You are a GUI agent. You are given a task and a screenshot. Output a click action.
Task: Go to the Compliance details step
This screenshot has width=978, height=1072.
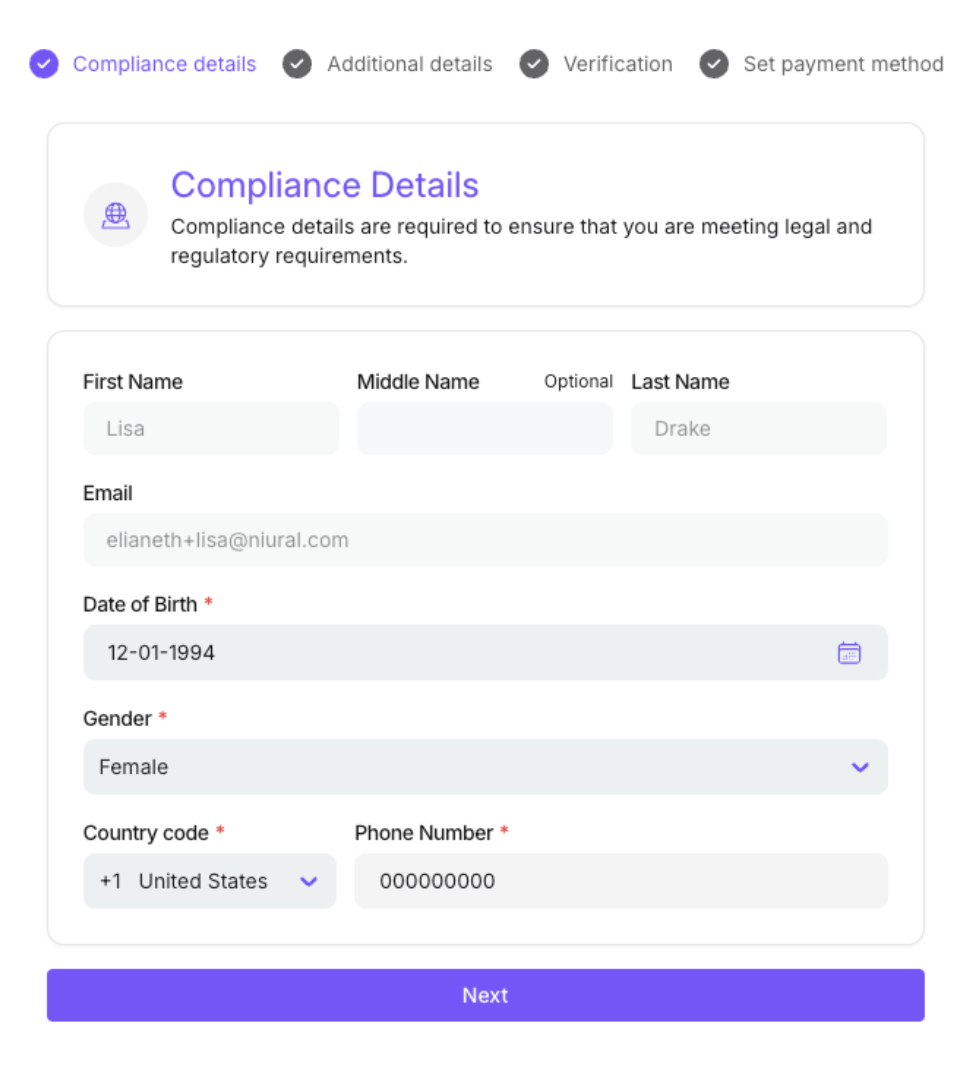164,65
